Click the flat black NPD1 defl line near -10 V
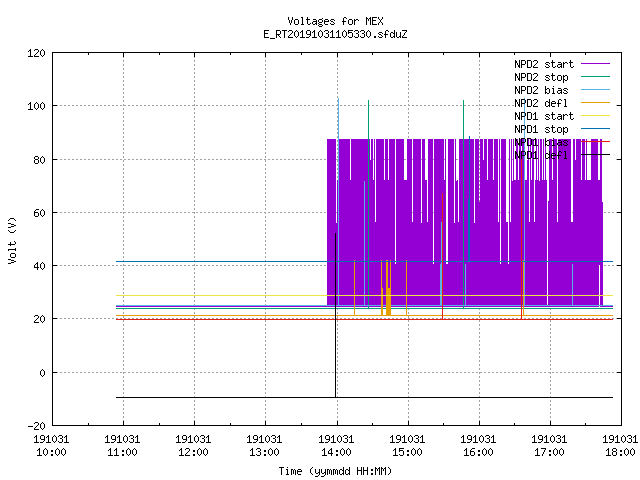640x480 pixels. pyautogui.click(x=364, y=397)
